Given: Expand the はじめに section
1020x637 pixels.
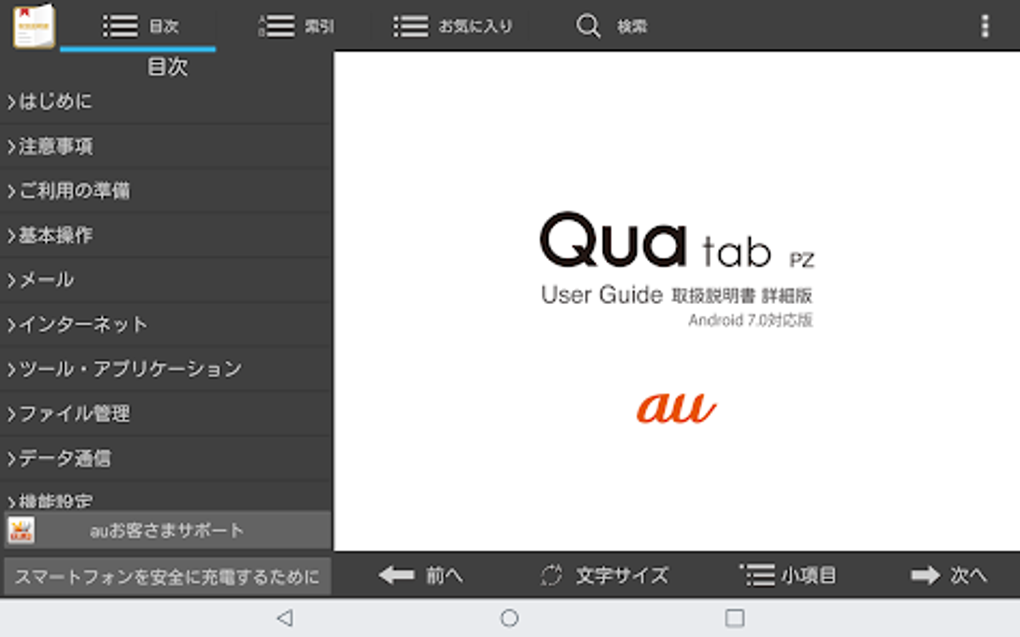Looking at the screenshot, I should 166,102.
